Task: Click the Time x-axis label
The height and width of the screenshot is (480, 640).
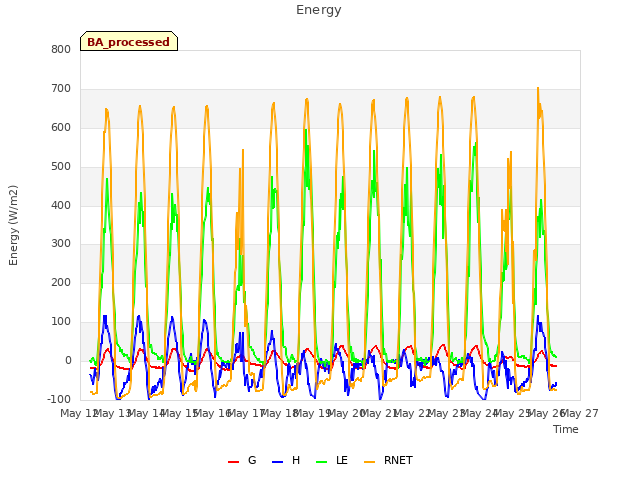Action: (x=566, y=429)
